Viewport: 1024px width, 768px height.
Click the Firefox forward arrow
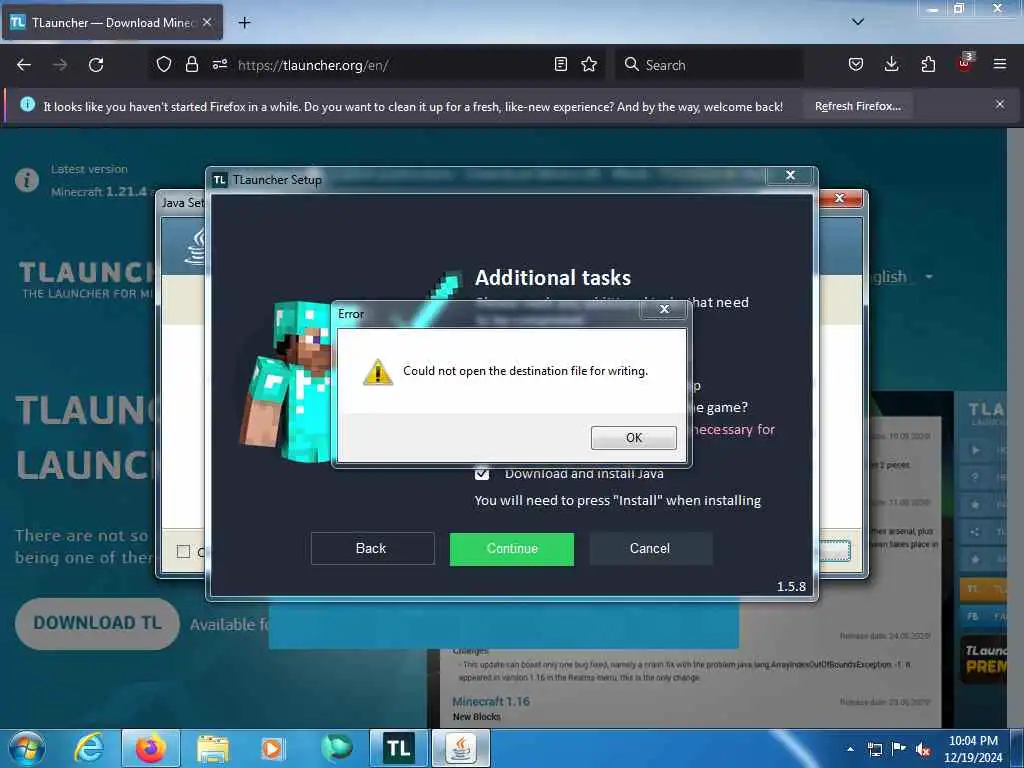(x=60, y=65)
